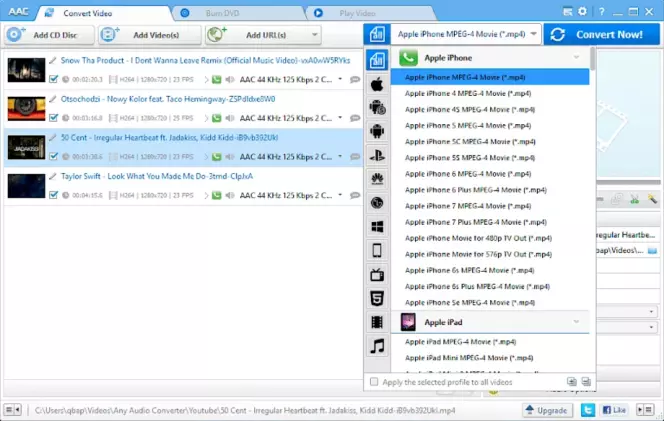Image resolution: width=664 pixels, height=421 pixels.
Task: Uncheck the Snow Tha Product video checkbox
Action: [53, 79]
